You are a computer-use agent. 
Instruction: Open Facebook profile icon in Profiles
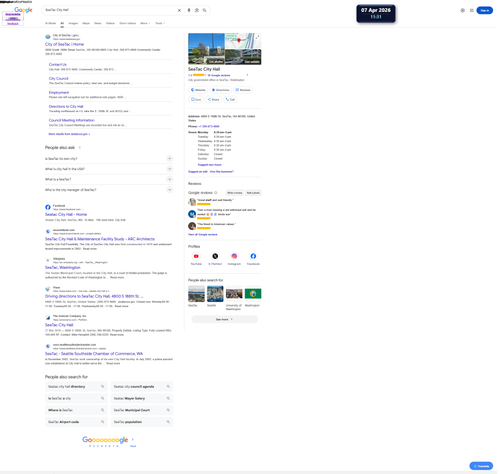coord(253,256)
